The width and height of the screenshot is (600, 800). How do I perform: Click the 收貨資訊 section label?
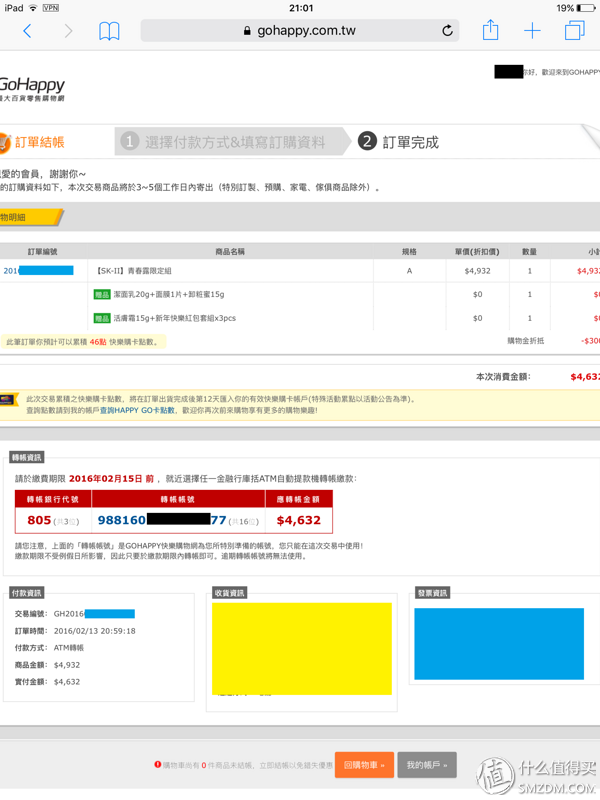(x=230, y=593)
